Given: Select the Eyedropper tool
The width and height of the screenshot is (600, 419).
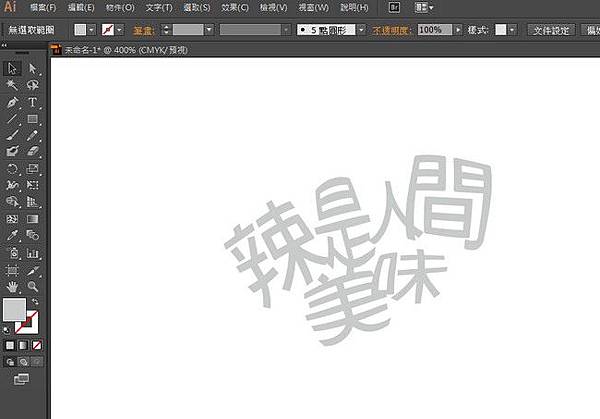Looking at the screenshot, I should coord(12,235).
